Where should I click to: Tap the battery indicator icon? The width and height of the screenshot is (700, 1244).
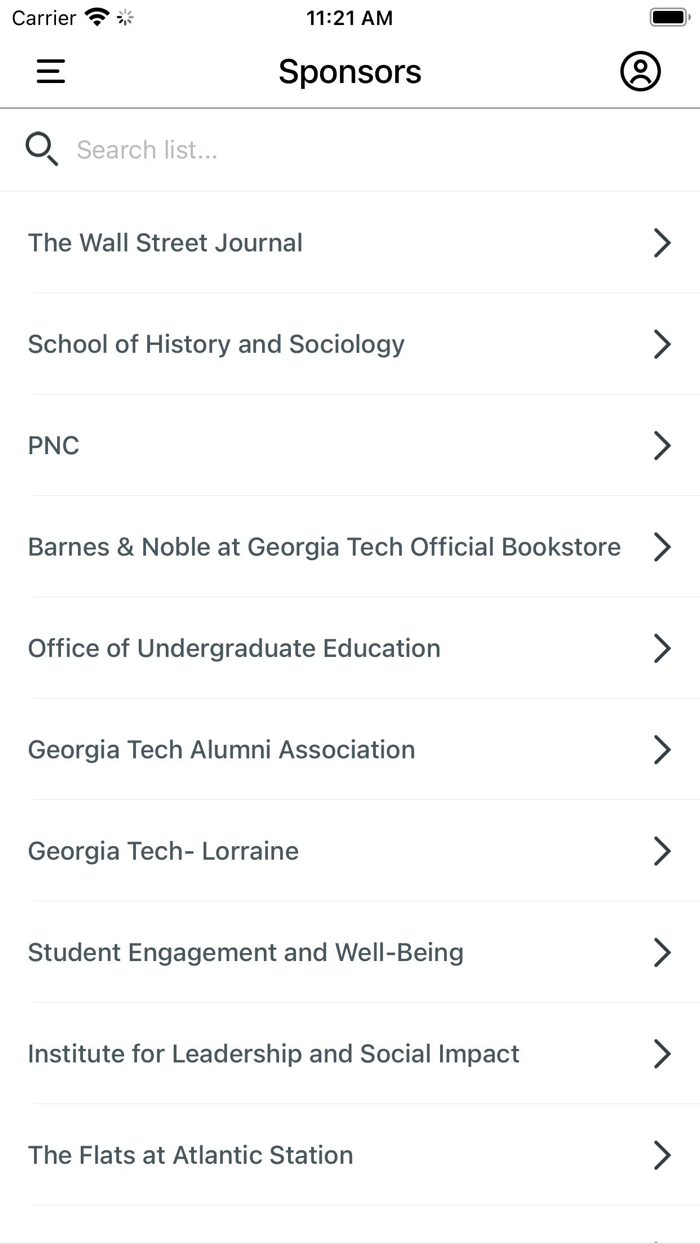668,16
